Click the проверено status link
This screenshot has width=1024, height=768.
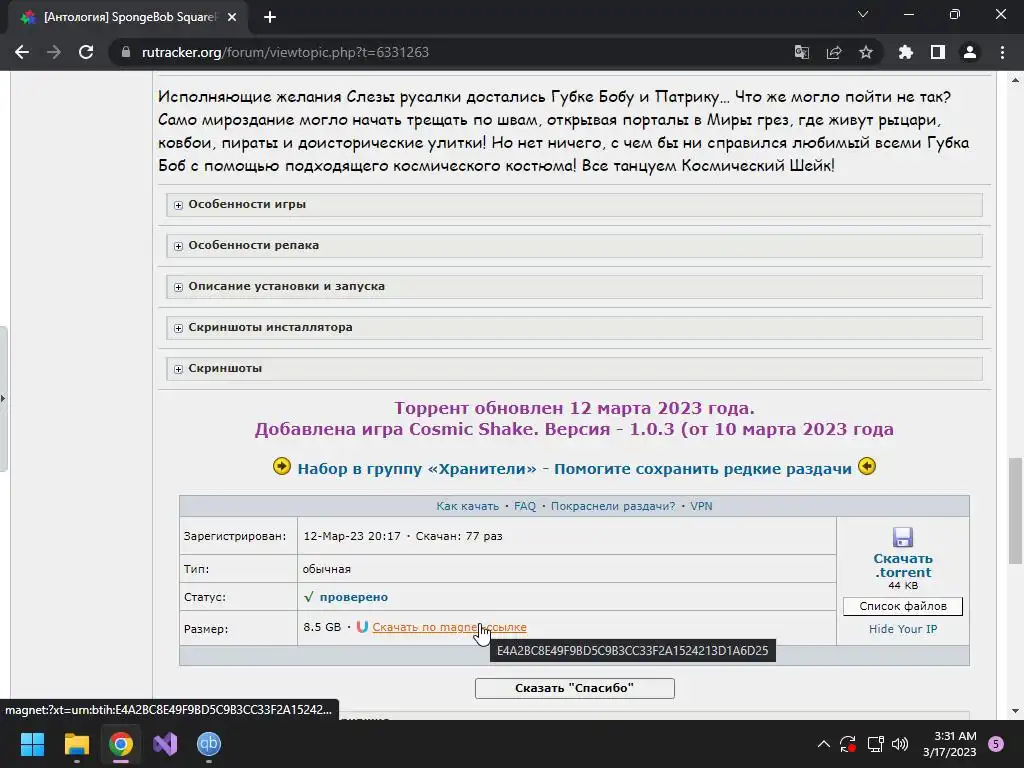[353, 597]
